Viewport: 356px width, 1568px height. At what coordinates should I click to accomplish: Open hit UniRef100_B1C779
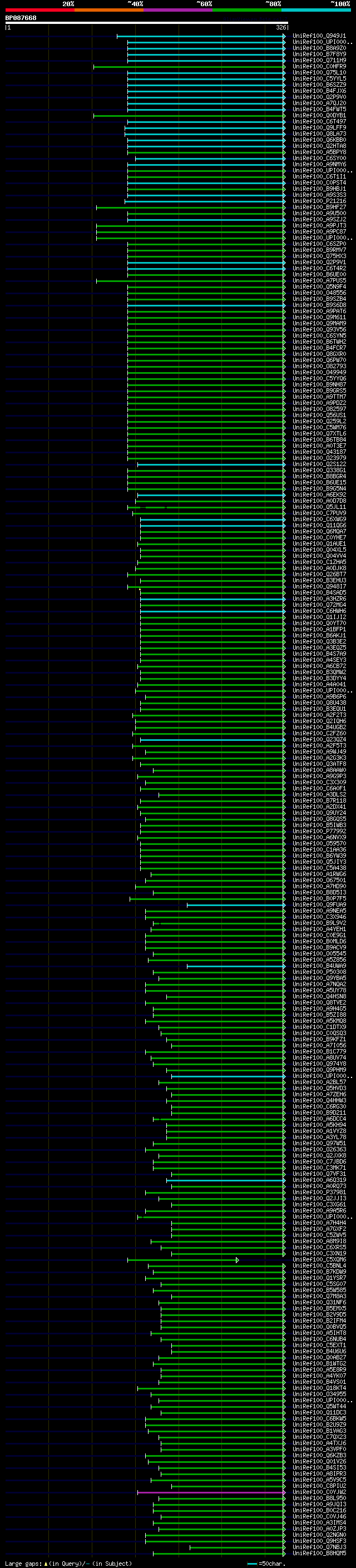319,1051
